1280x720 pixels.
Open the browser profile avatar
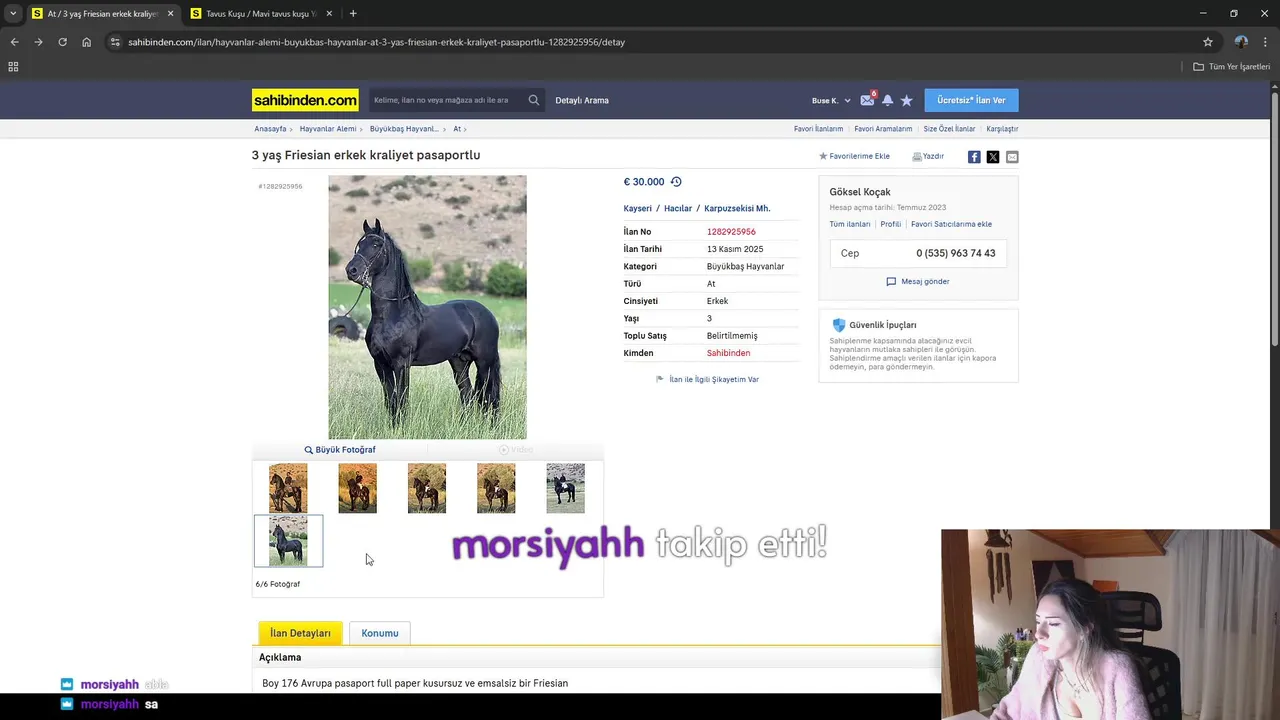click(1241, 42)
